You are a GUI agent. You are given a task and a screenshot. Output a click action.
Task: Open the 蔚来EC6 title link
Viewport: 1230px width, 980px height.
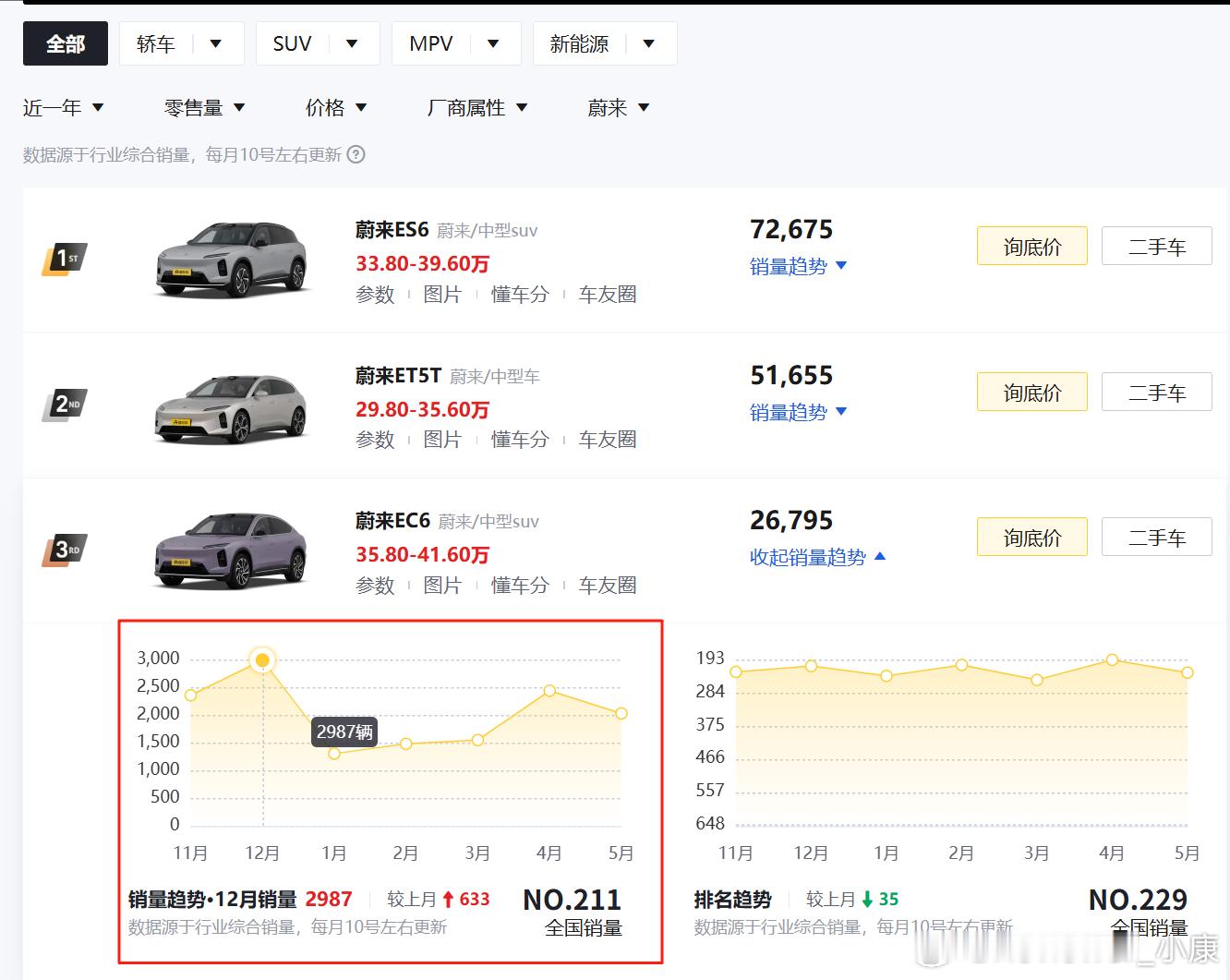pos(393,520)
